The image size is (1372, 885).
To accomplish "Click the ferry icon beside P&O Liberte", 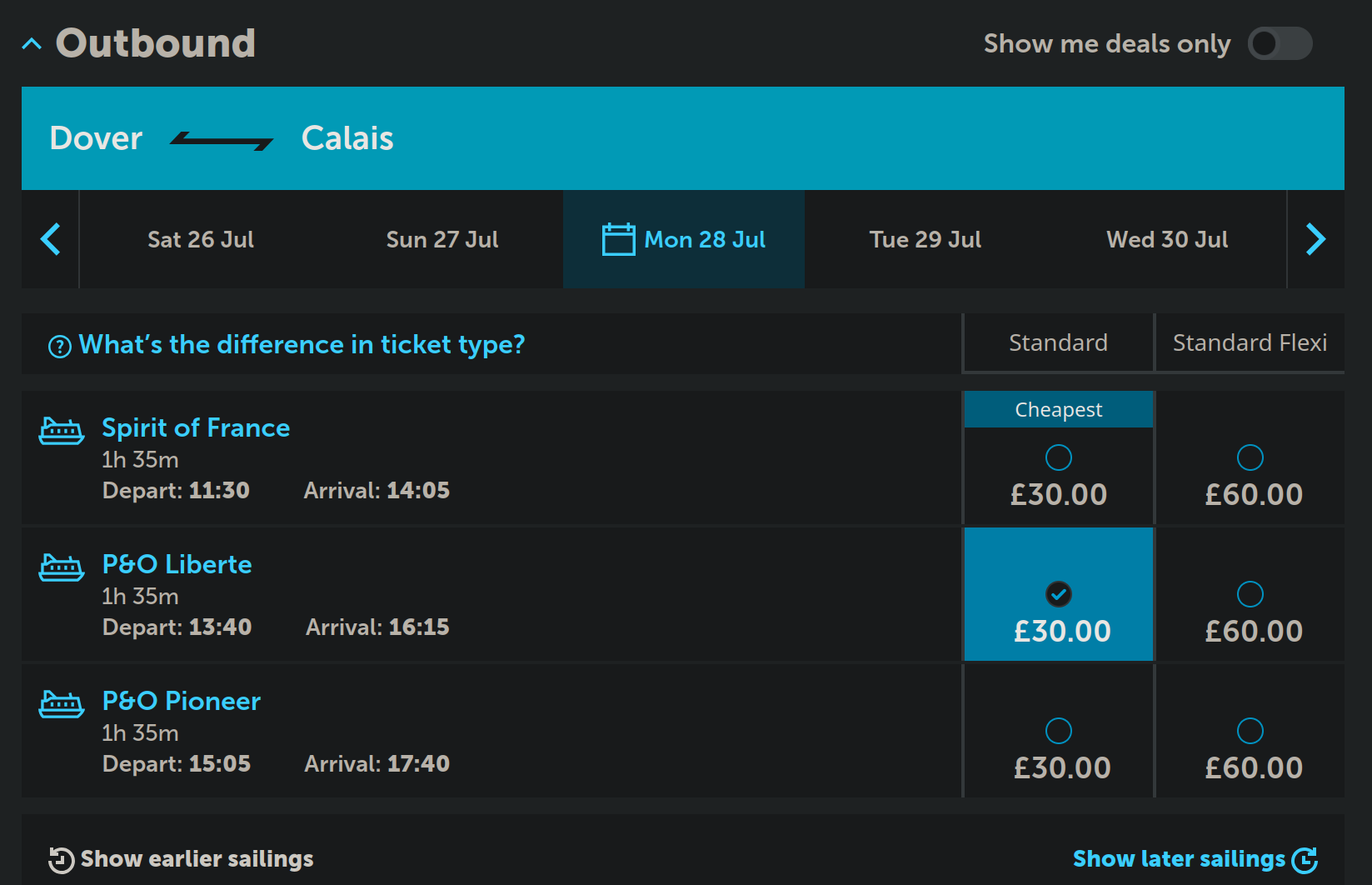I will (62, 567).
